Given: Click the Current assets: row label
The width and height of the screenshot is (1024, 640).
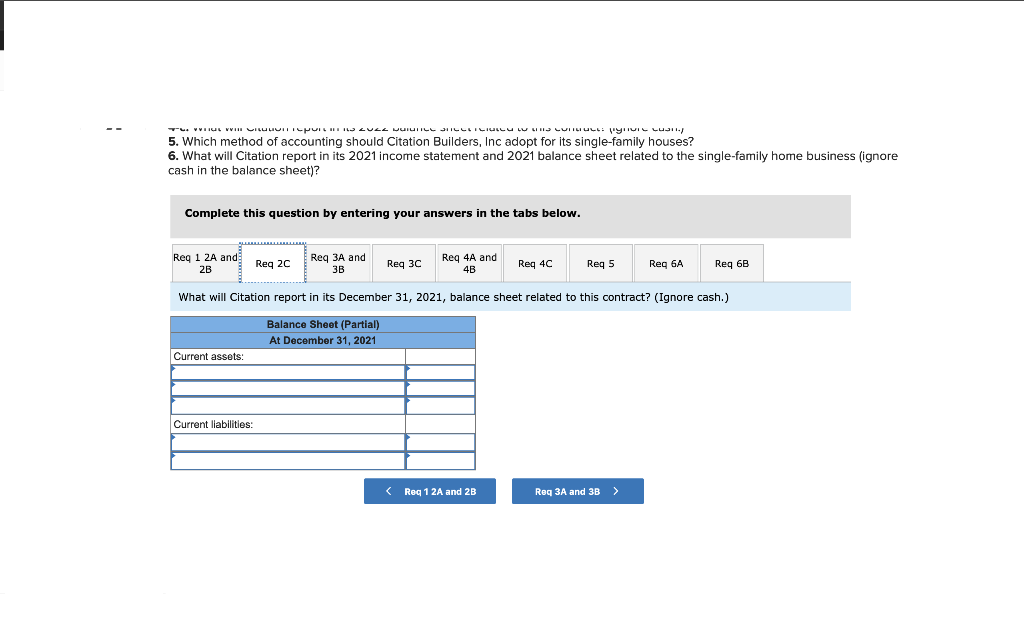Looking at the screenshot, I should (208, 357).
